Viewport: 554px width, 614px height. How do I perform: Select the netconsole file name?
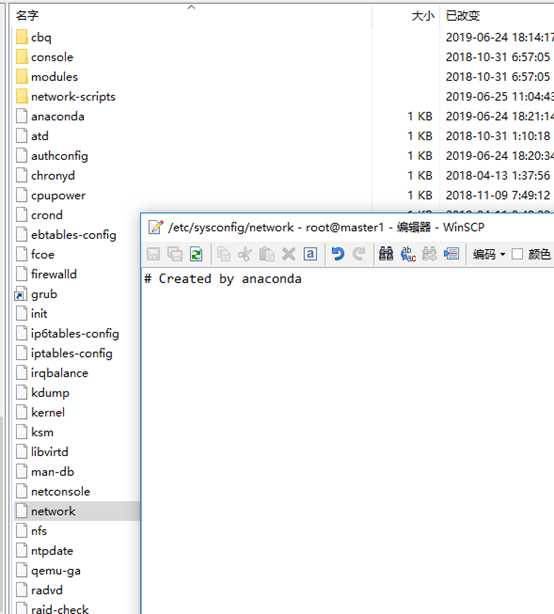(61, 491)
